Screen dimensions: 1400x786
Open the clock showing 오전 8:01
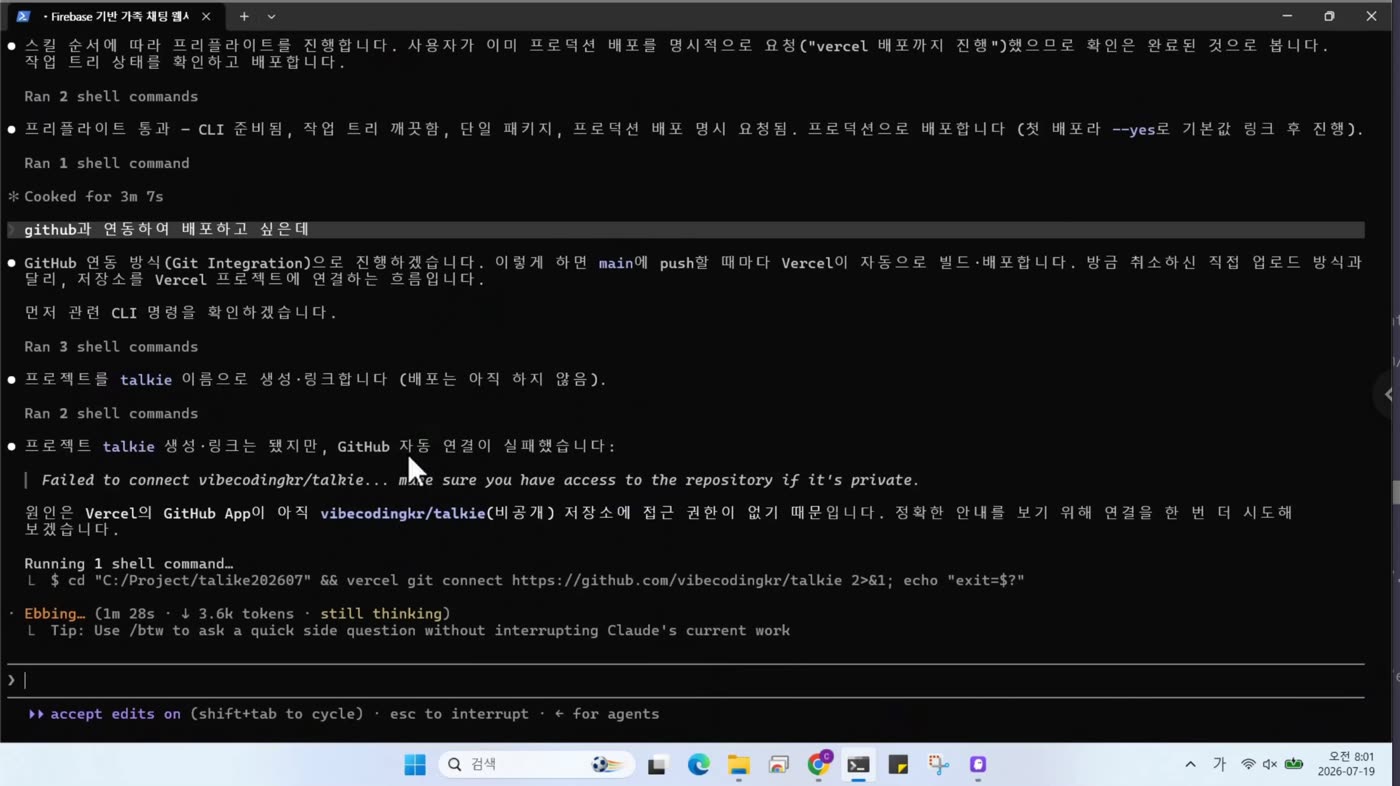pyautogui.click(x=1346, y=765)
